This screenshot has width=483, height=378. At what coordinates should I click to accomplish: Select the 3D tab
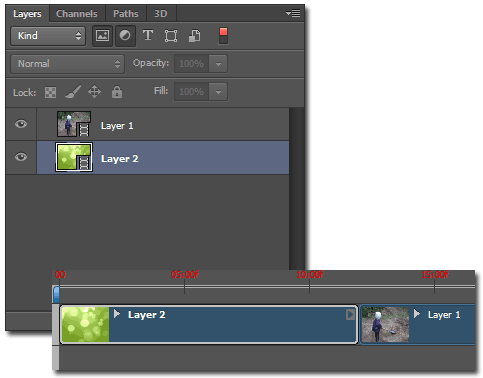pos(161,14)
